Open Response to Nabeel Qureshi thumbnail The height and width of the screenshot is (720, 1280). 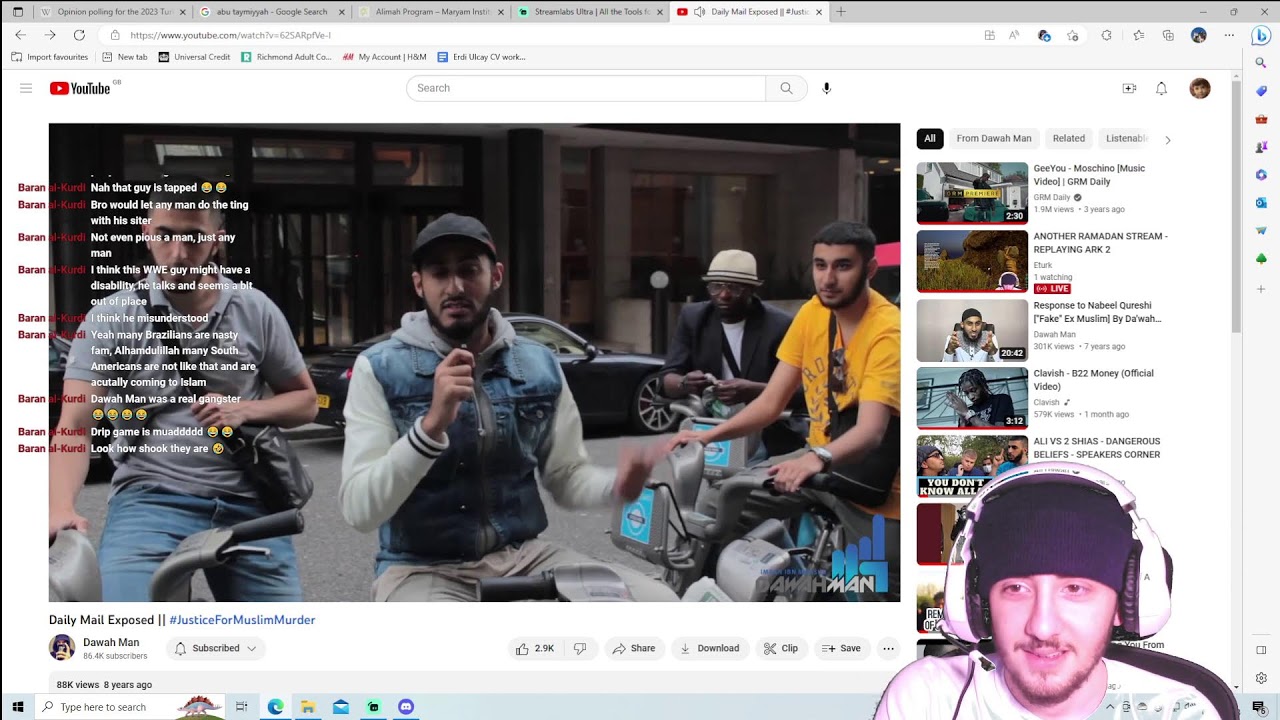pos(972,330)
